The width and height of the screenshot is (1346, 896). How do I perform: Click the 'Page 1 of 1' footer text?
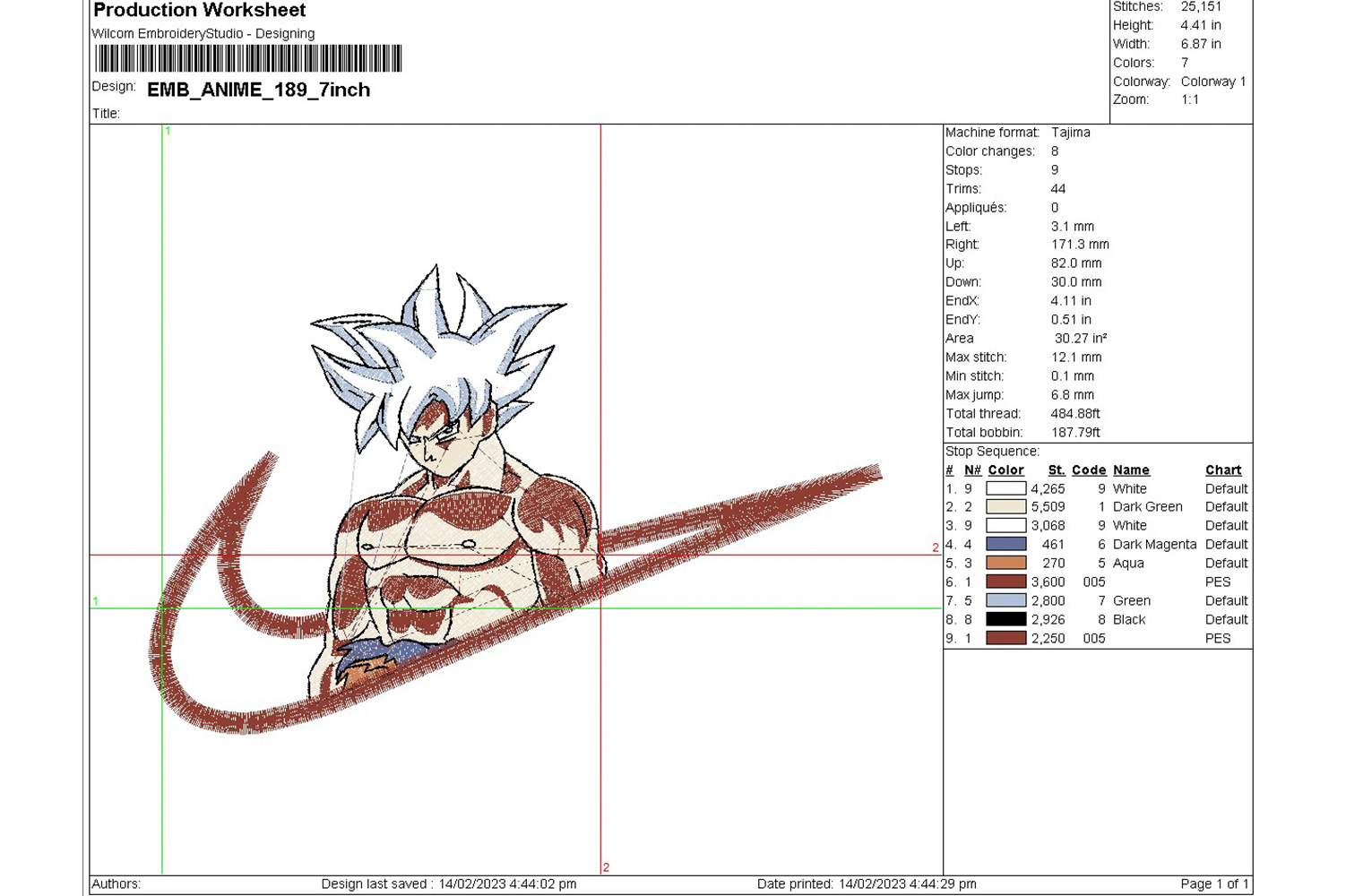[x=1213, y=884]
